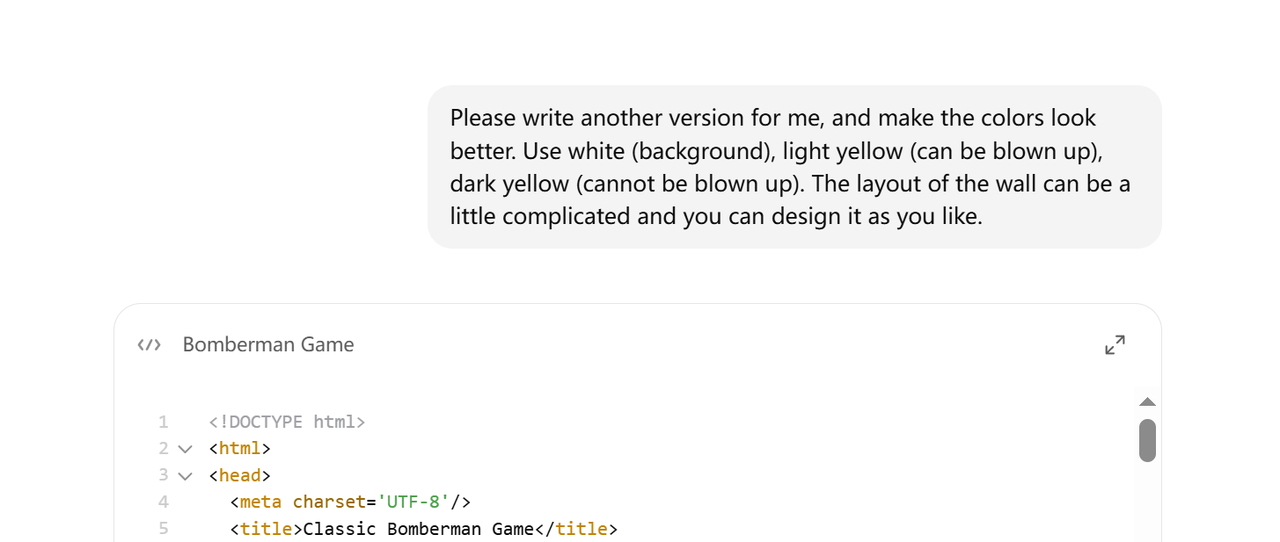1280x542 pixels.
Task: Click the code icon beside Bomberman Game
Action: tap(149, 345)
